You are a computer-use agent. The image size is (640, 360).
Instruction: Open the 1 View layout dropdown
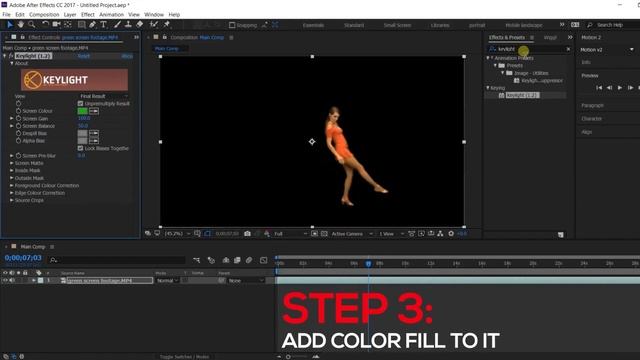(391, 234)
